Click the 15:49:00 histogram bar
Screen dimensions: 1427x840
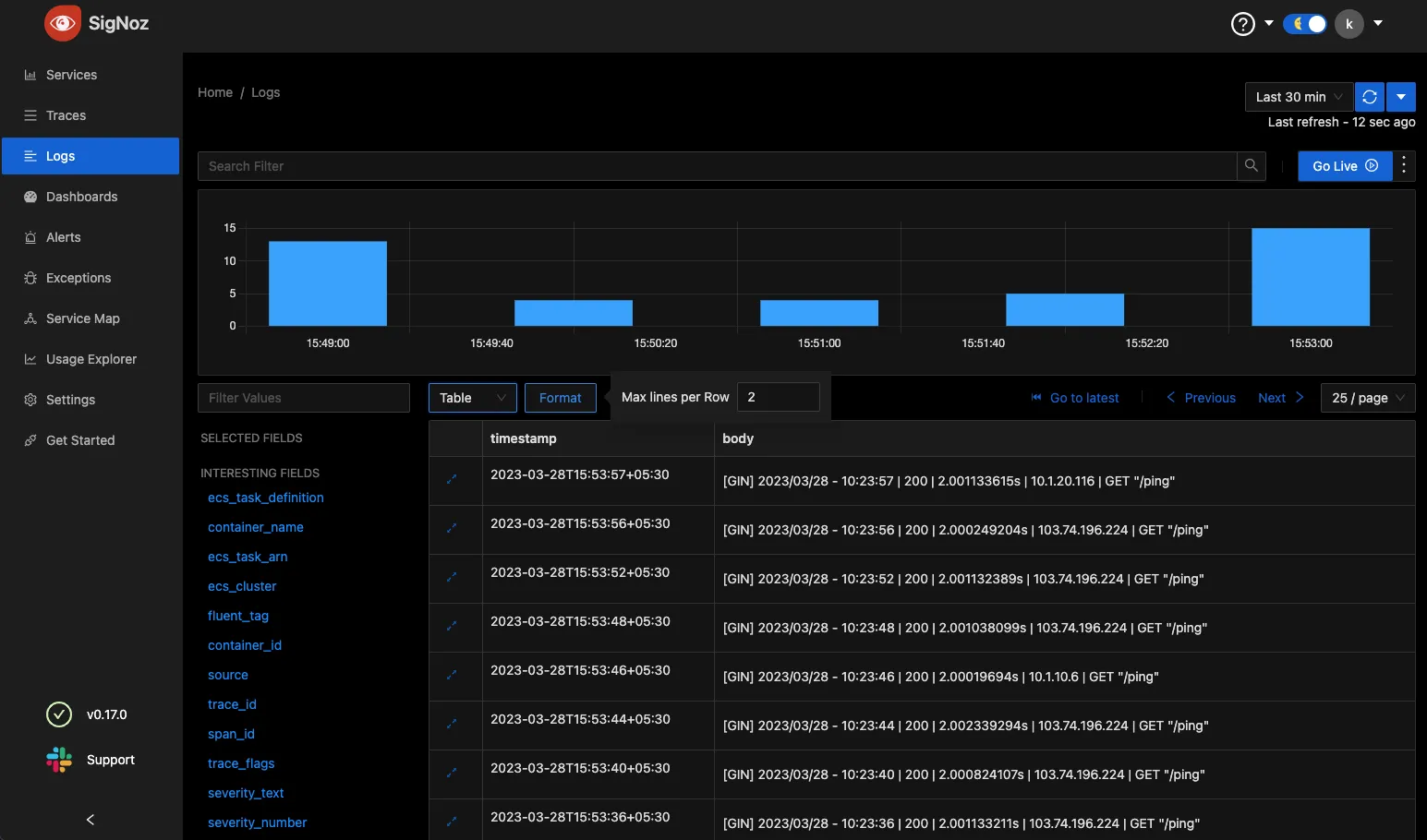coord(328,283)
